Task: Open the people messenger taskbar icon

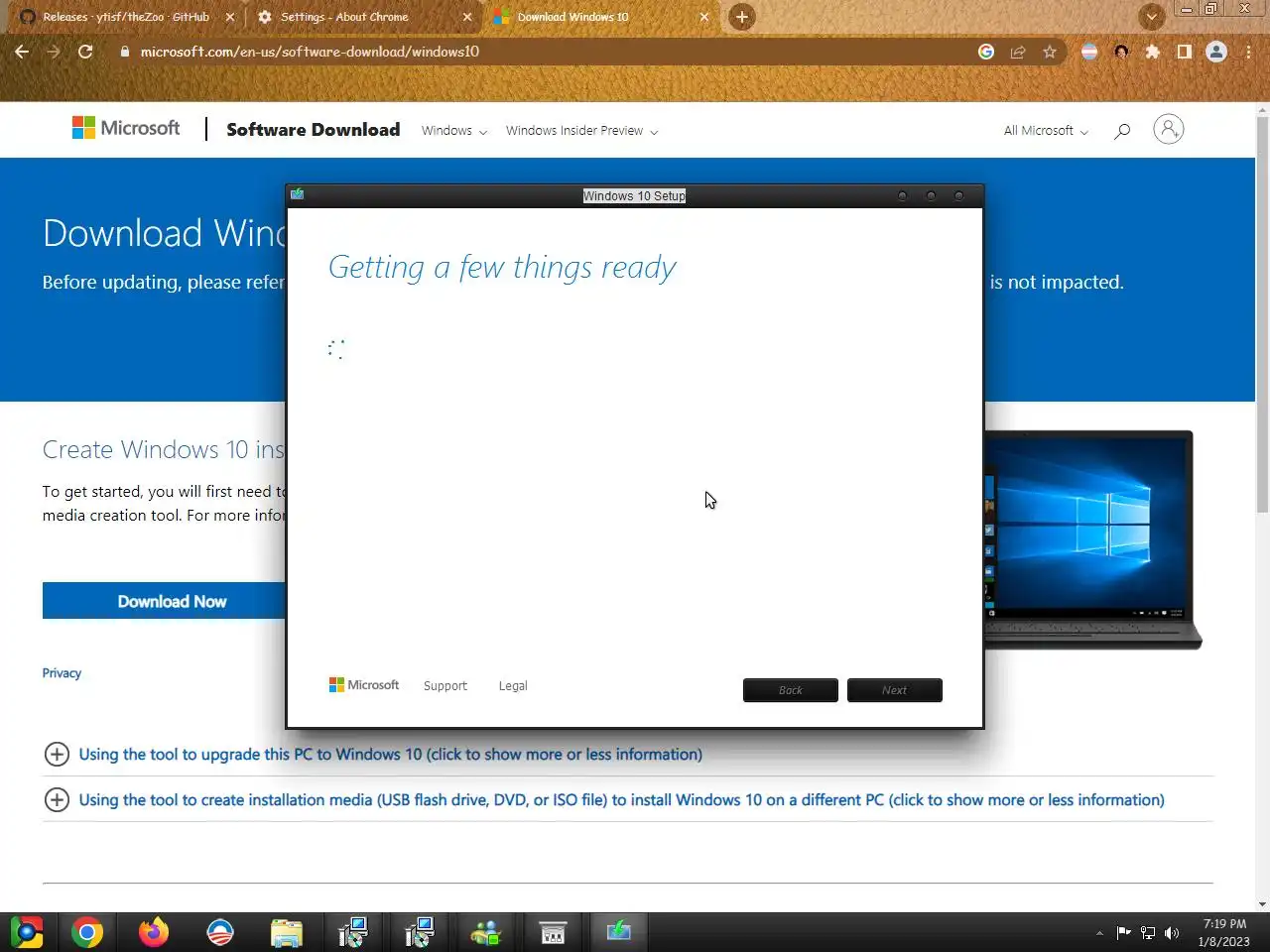Action: (x=486, y=932)
